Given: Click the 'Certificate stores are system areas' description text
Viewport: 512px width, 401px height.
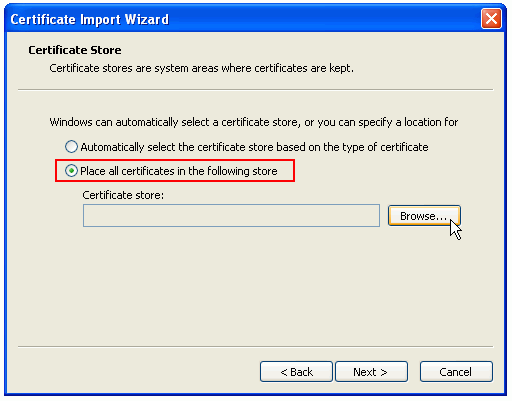Looking at the screenshot, I should point(201,68).
